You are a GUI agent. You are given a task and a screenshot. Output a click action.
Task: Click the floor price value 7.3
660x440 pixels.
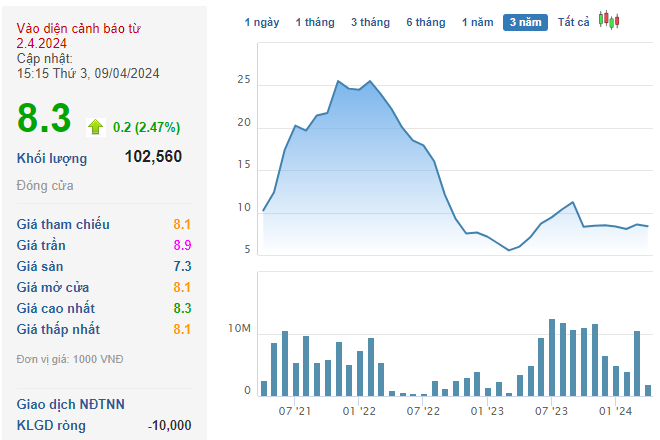click(x=181, y=266)
